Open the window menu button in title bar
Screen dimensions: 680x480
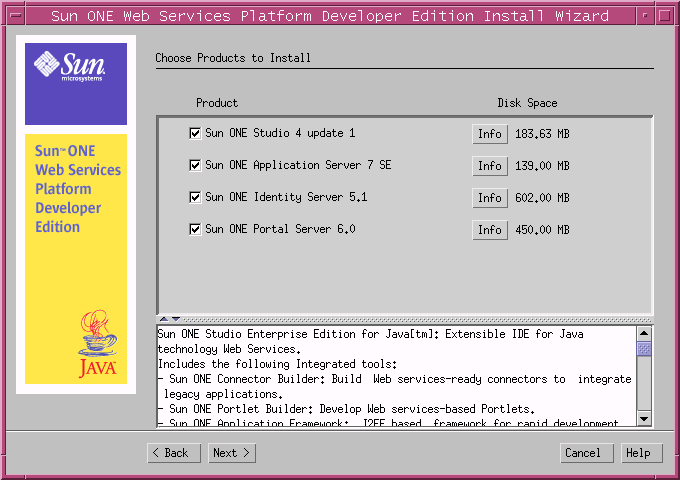tap(16, 16)
